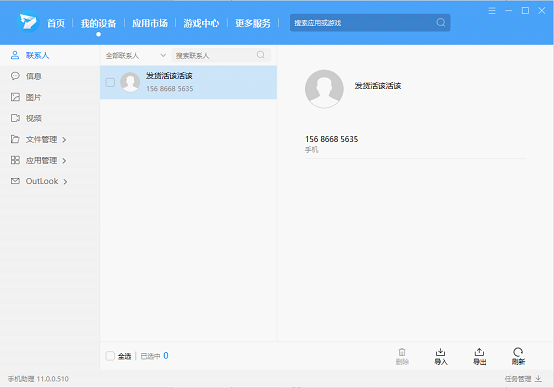Expand the 应用管理 sidebar section
This screenshot has width=554, height=388.
(64, 161)
